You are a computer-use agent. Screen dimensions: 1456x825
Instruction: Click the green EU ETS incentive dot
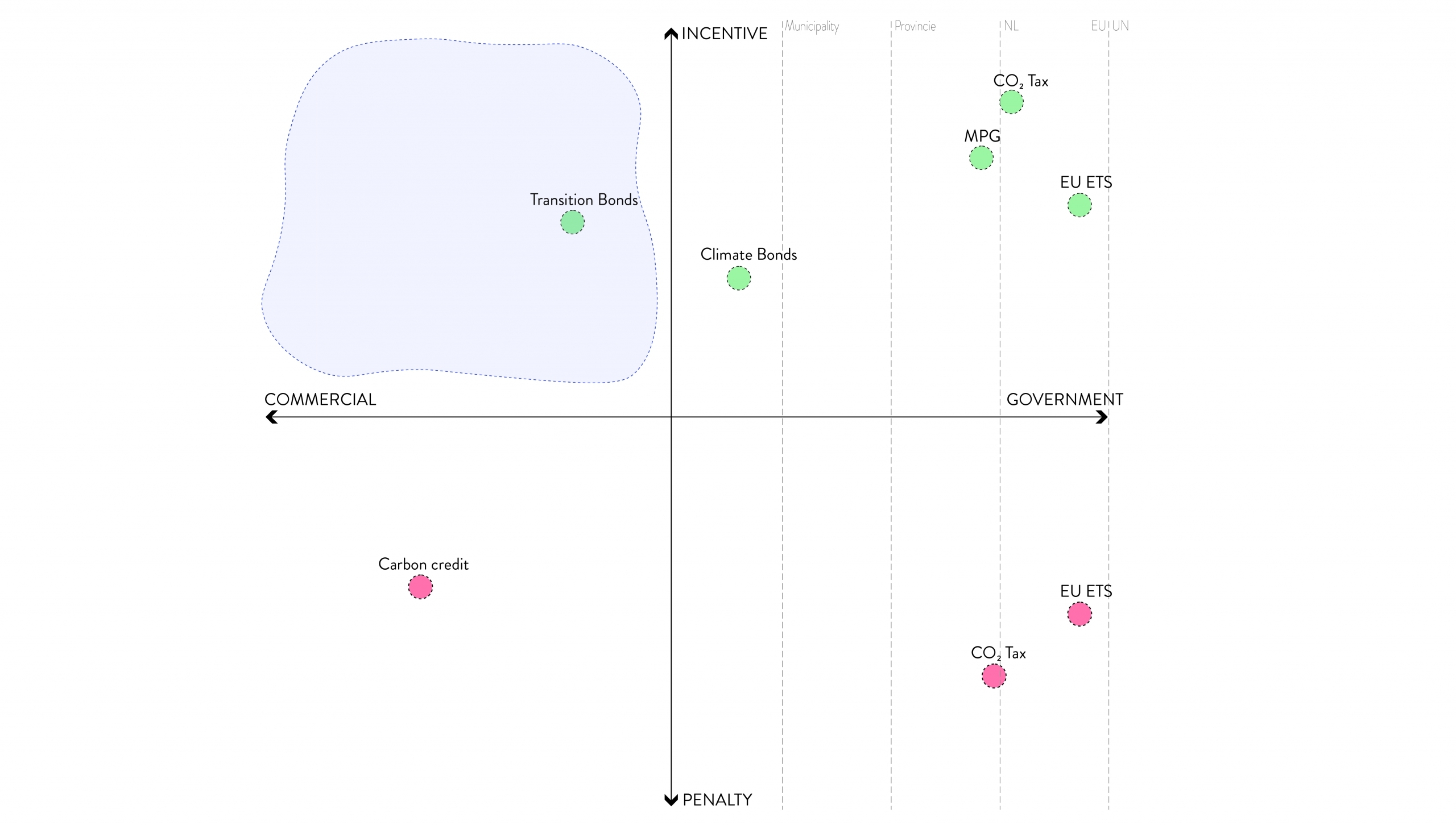[x=1079, y=205]
